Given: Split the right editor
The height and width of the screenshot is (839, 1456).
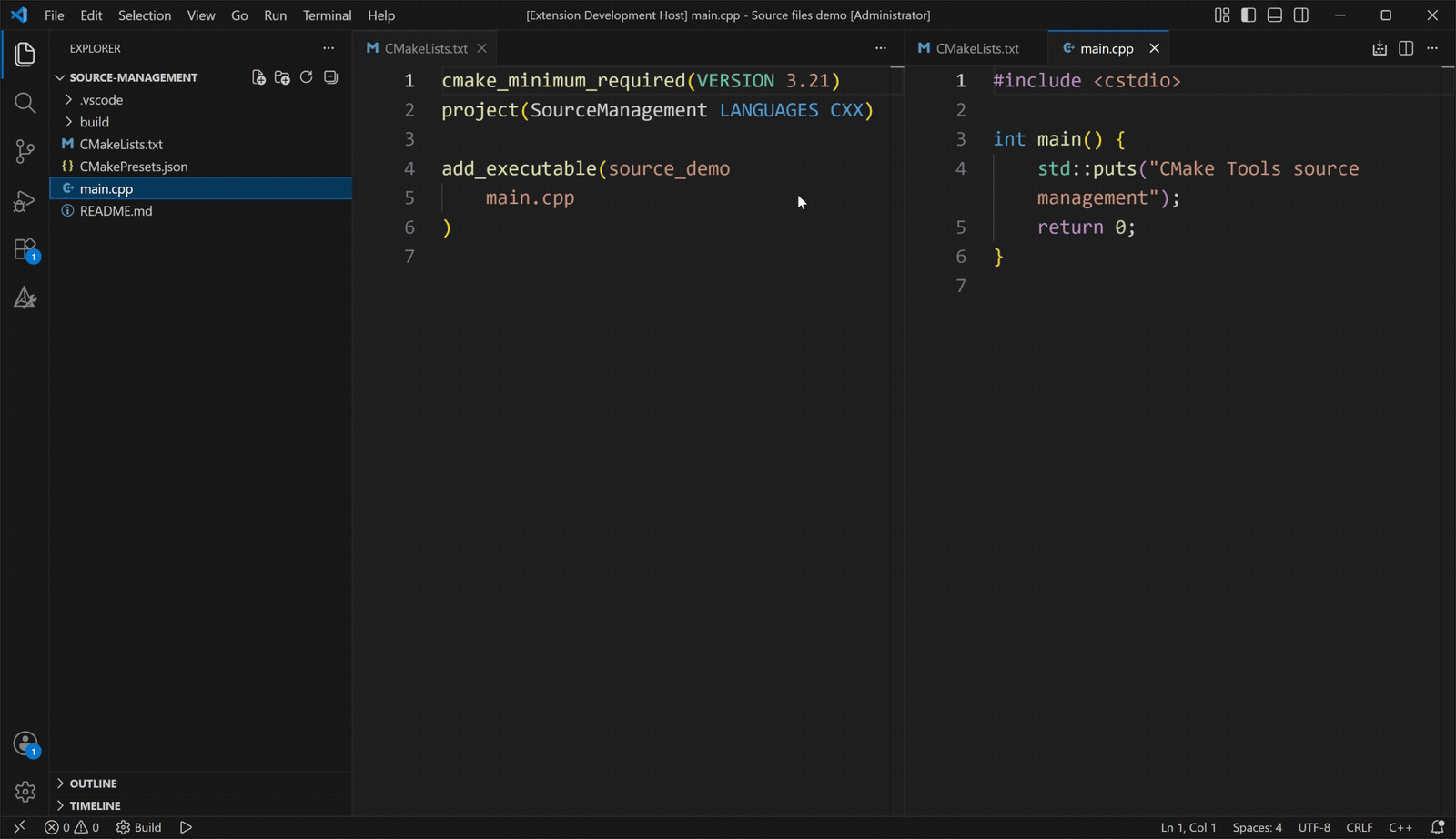Looking at the screenshot, I should coord(1406,48).
